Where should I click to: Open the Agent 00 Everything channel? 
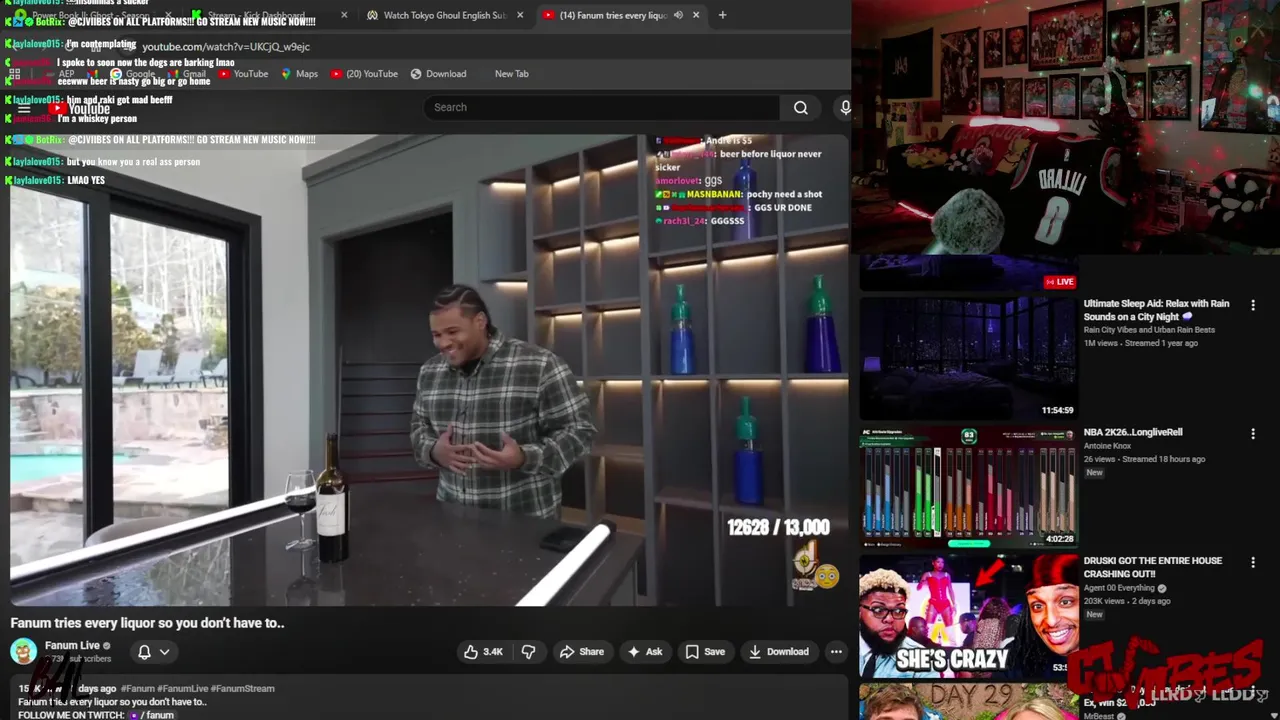tap(1119, 588)
